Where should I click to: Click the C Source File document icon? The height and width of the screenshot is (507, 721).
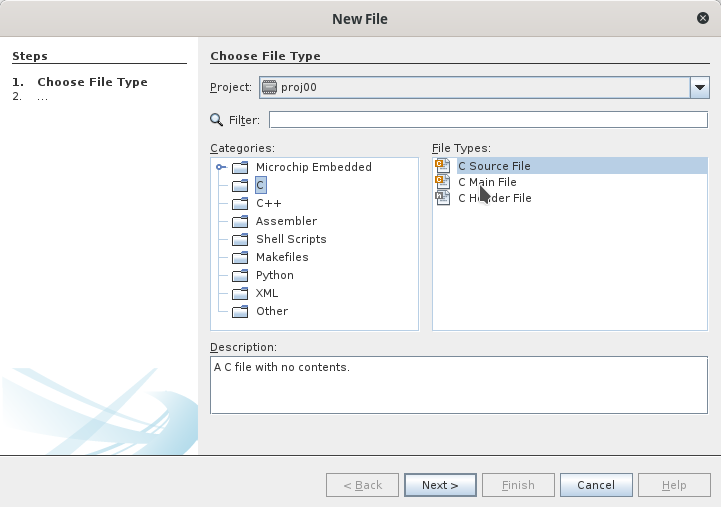[x=443, y=165]
